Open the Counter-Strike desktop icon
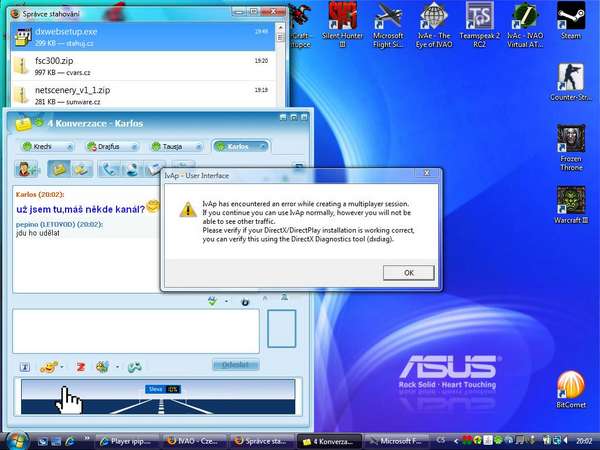 click(x=571, y=82)
